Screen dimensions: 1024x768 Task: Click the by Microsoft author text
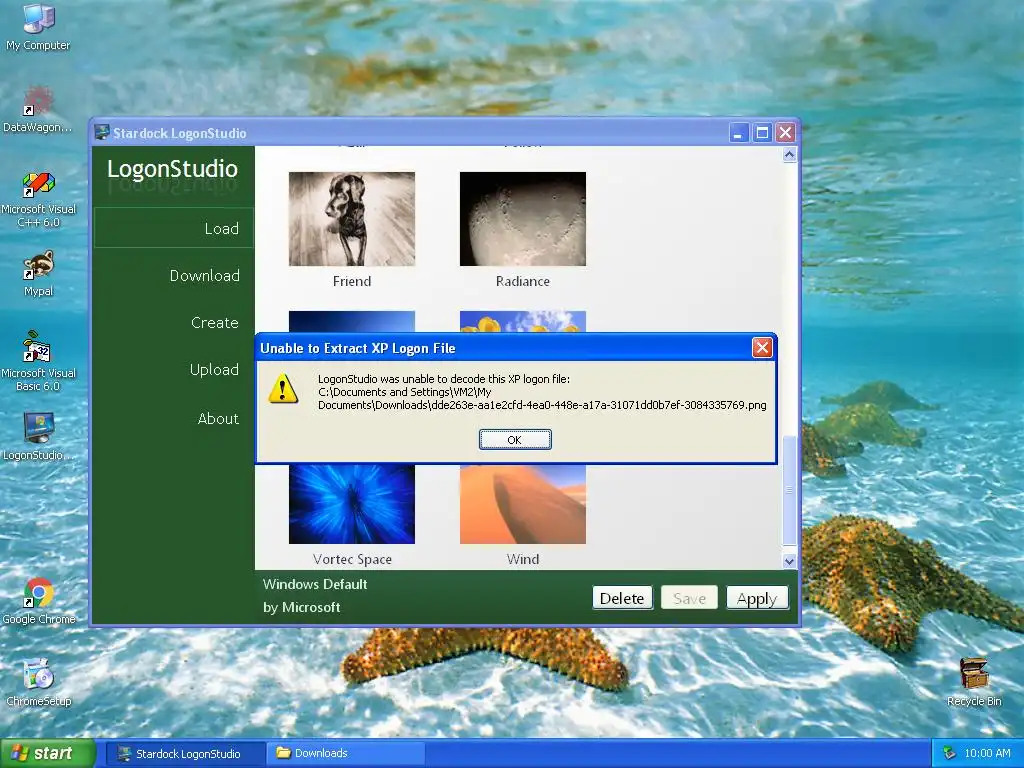(301, 607)
